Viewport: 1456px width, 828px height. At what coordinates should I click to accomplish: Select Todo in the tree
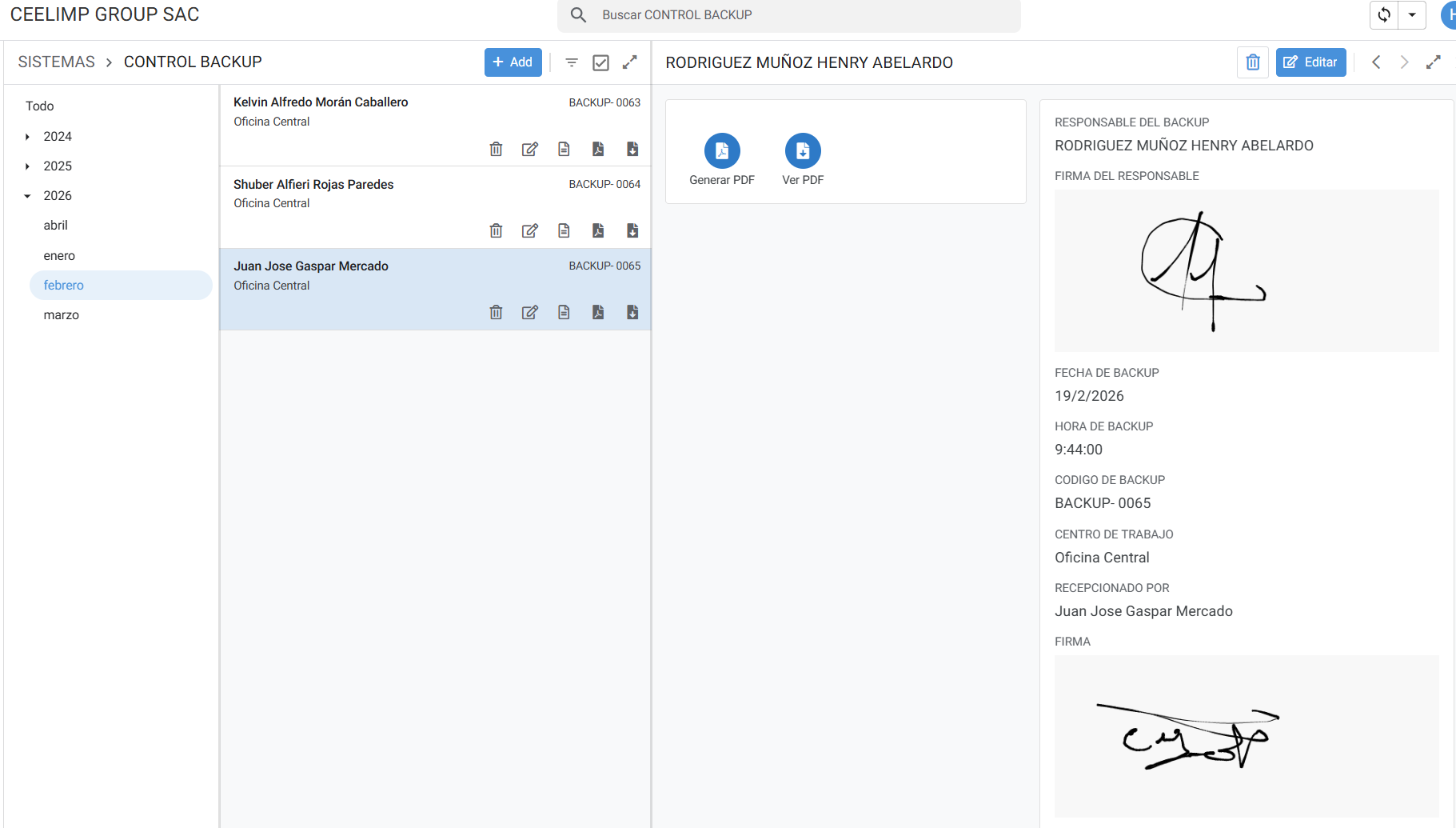[40, 106]
